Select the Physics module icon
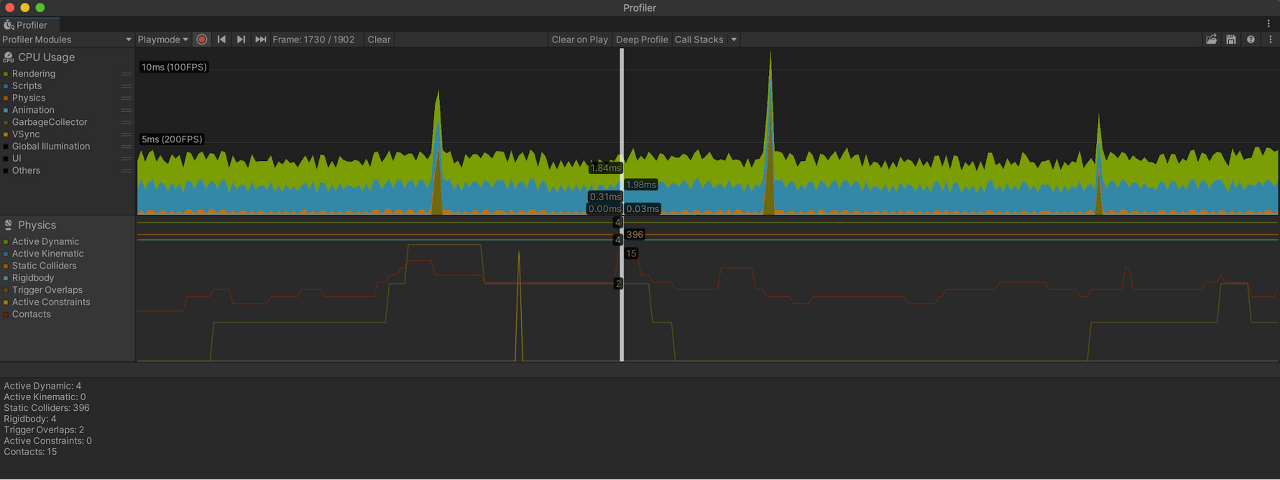This screenshot has width=1280, height=480. 8,225
